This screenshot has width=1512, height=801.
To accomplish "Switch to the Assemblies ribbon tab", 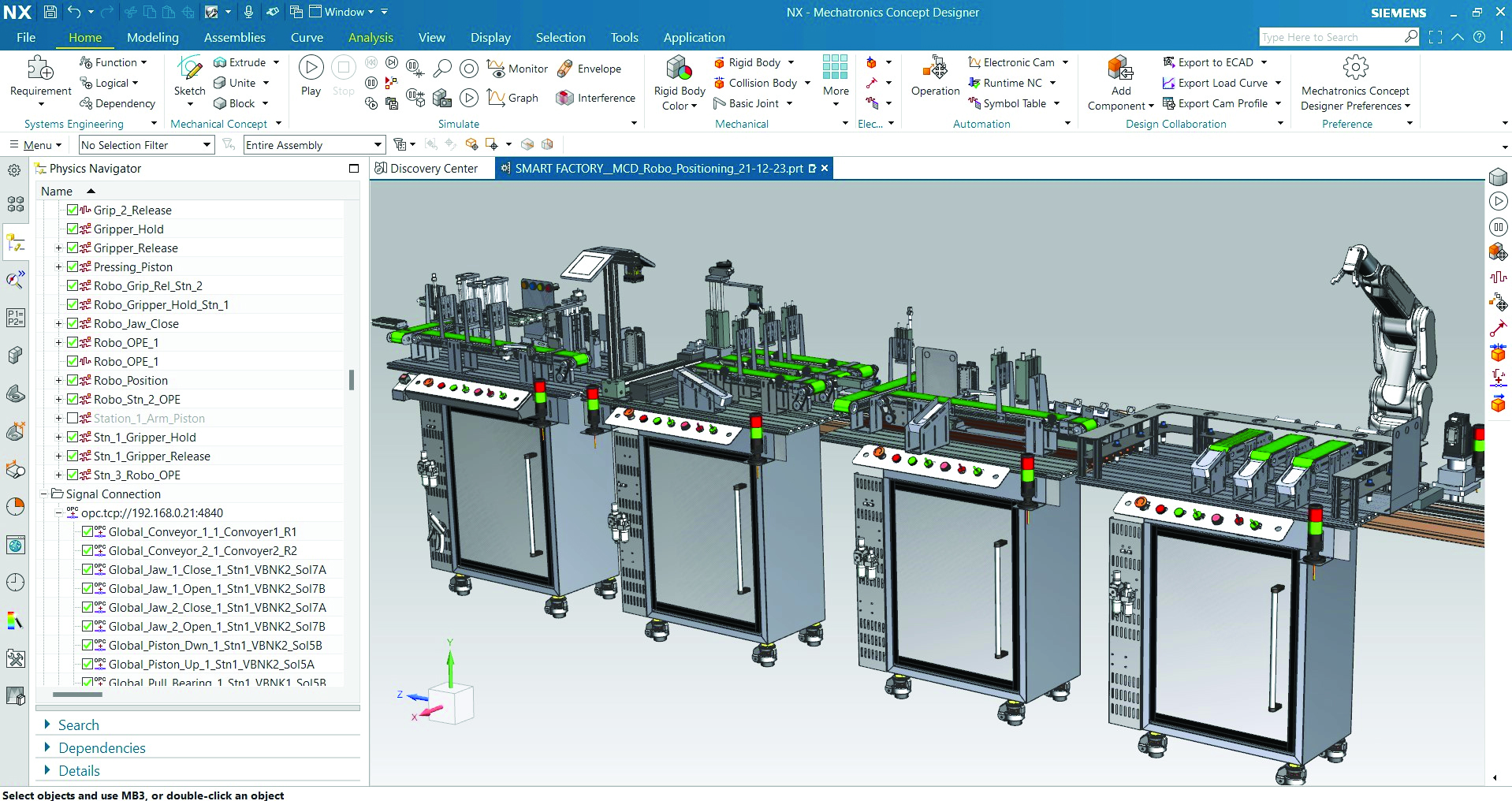I will (x=234, y=38).
